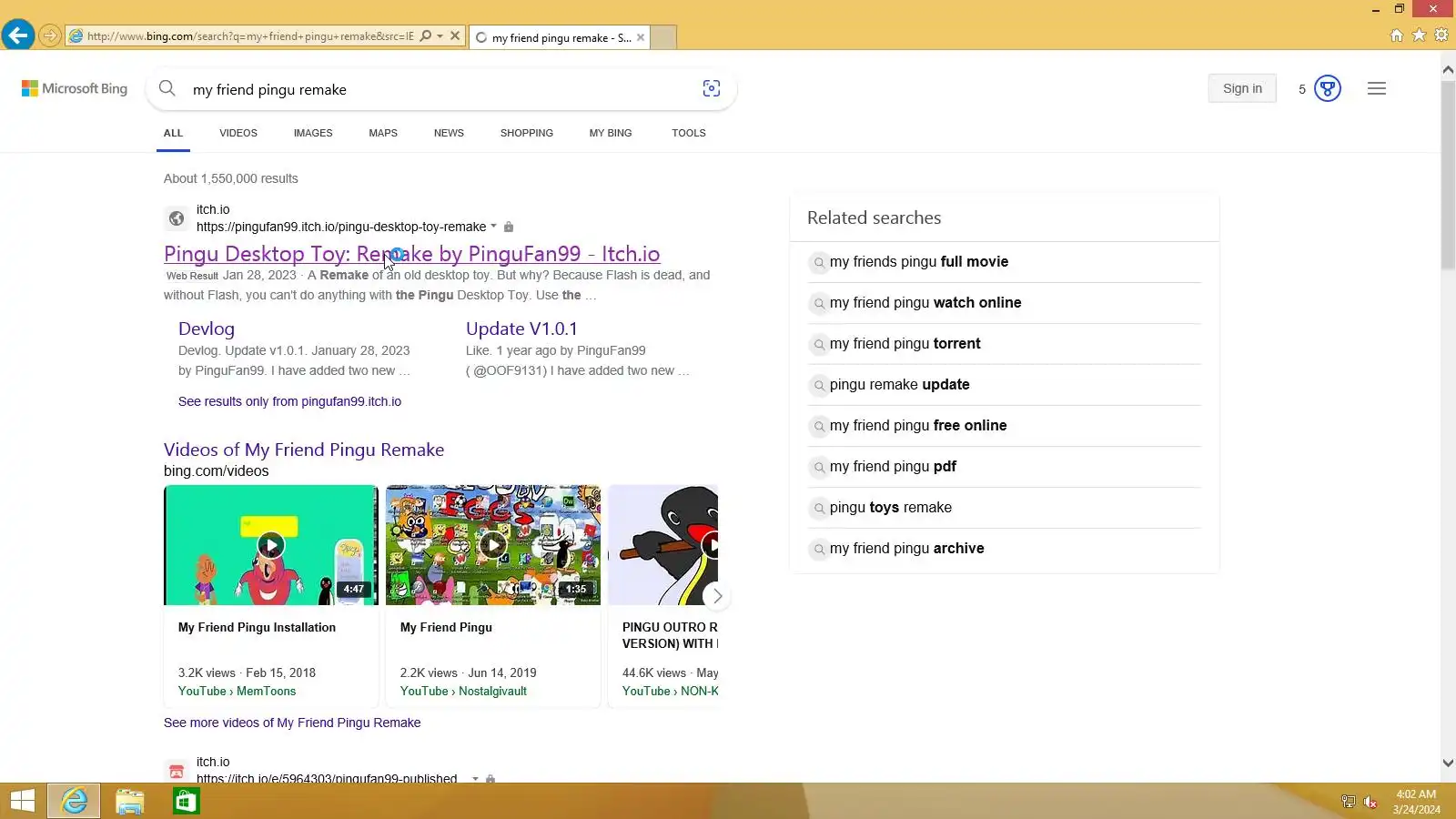The image size is (1456, 819).
Task: Click 'See more videos of My Friend Pingu Remake'
Action: [x=292, y=723]
